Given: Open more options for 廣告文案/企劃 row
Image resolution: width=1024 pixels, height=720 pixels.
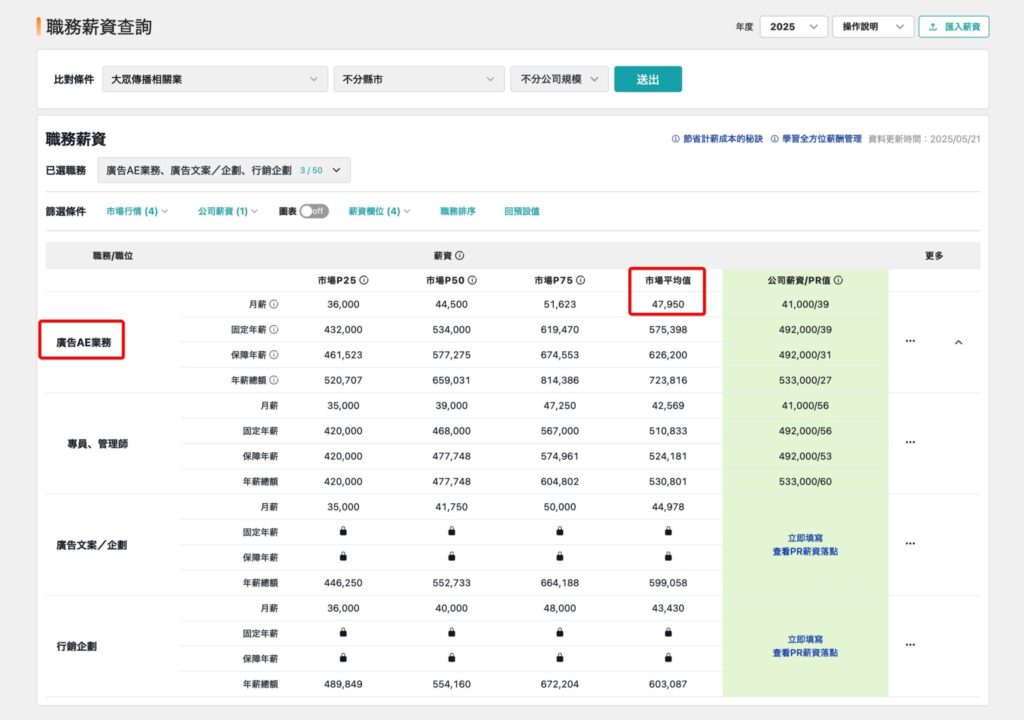Looking at the screenshot, I should (x=910, y=544).
